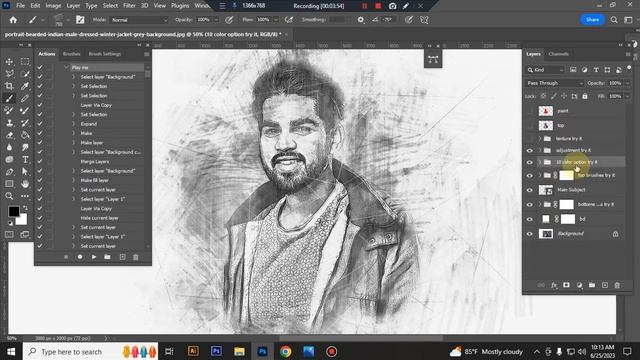640x360 pixels.
Task: Begin recording in Actions panel
Action: click(80, 257)
